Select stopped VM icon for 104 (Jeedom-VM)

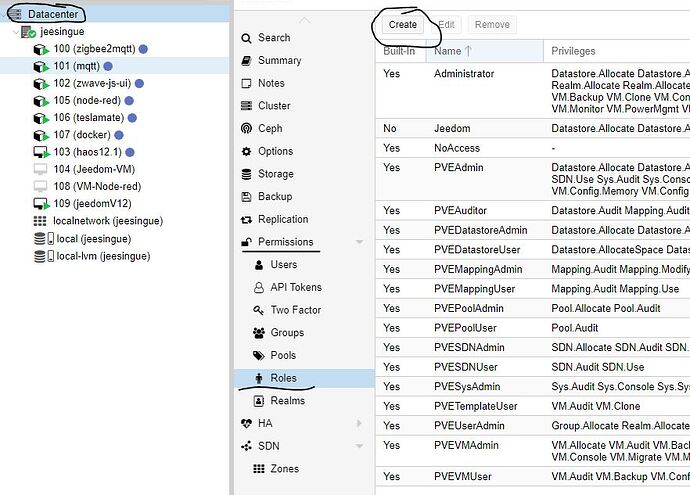point(40,169)
